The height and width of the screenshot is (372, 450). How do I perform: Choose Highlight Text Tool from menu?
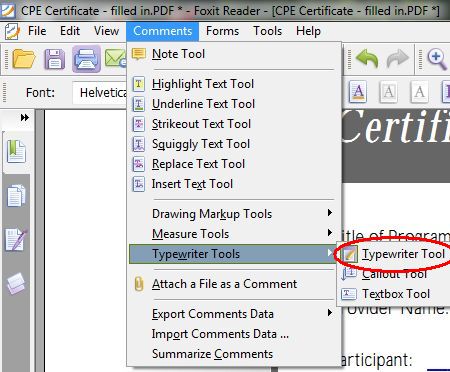235,84
